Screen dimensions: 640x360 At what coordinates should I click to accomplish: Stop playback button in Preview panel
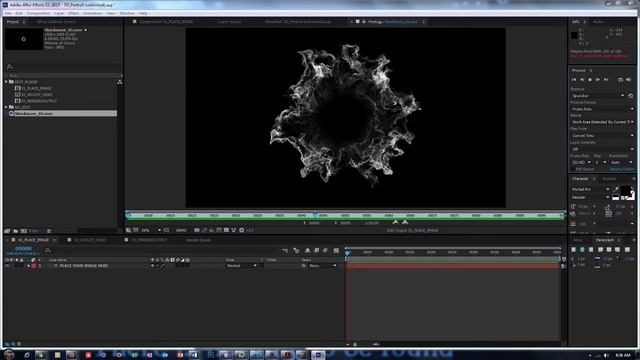[590, 80]
